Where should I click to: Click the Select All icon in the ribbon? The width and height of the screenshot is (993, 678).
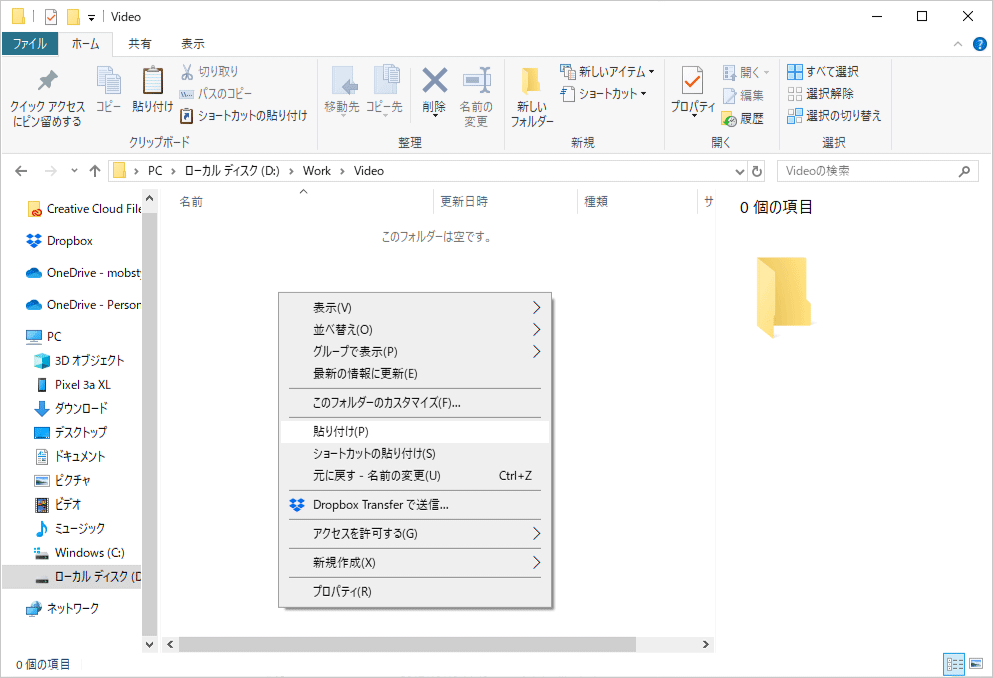pos(795,72)
